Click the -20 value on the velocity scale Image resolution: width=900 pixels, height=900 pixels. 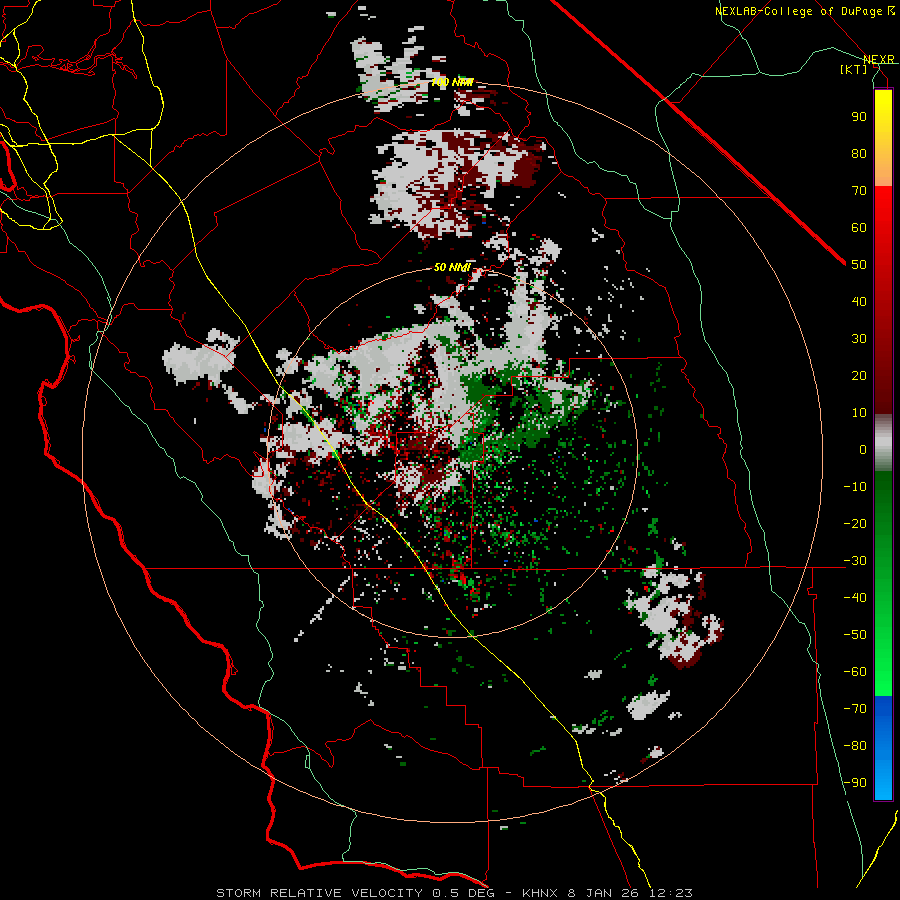[x=855, y=523]
